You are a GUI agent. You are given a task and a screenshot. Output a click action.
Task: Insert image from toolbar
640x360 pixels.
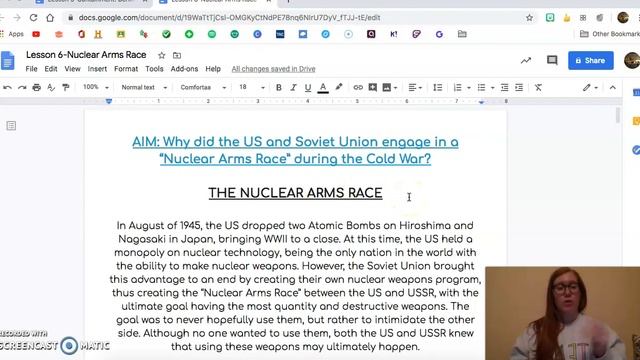click(x=387, y=87)
